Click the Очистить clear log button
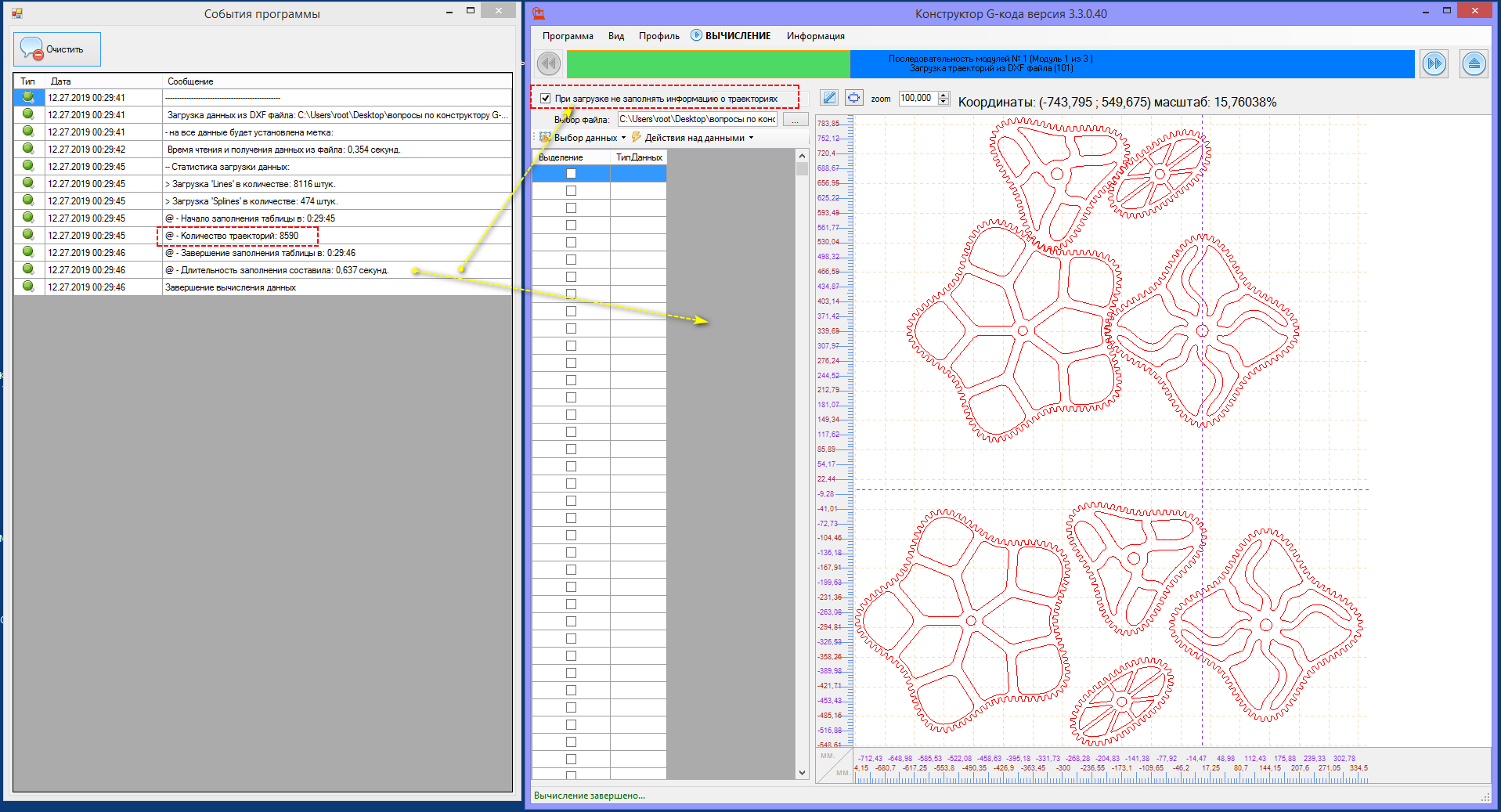The image size is (1501, 812). 57,49
